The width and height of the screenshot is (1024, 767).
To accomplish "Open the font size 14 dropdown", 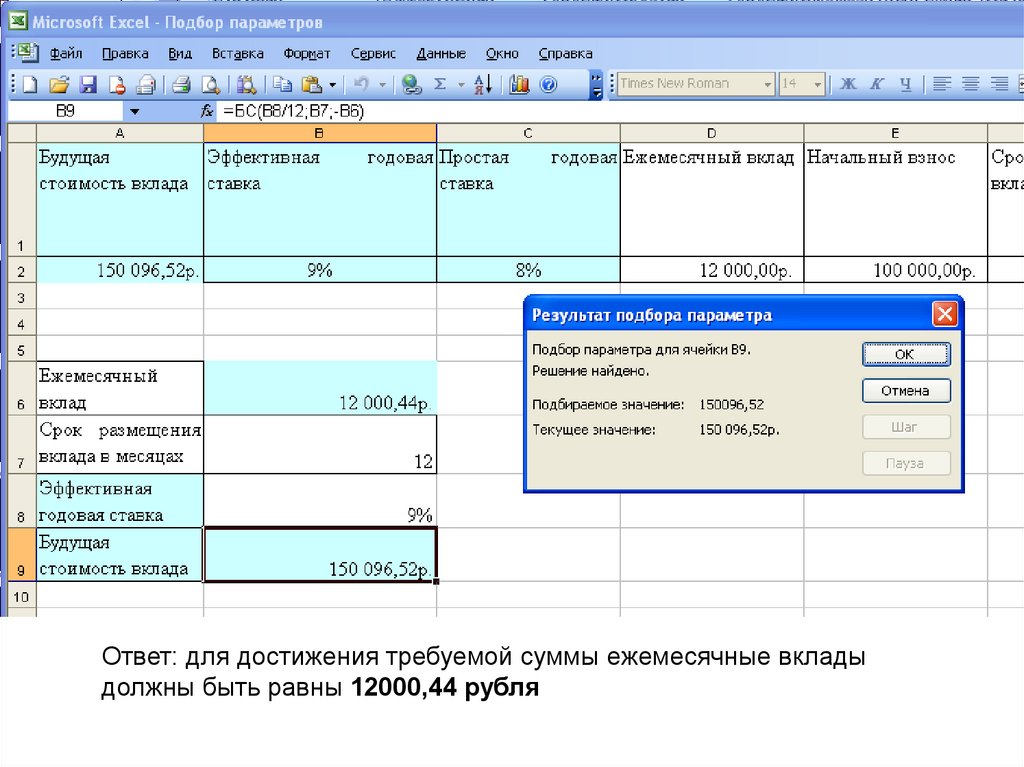I will 818,85.
